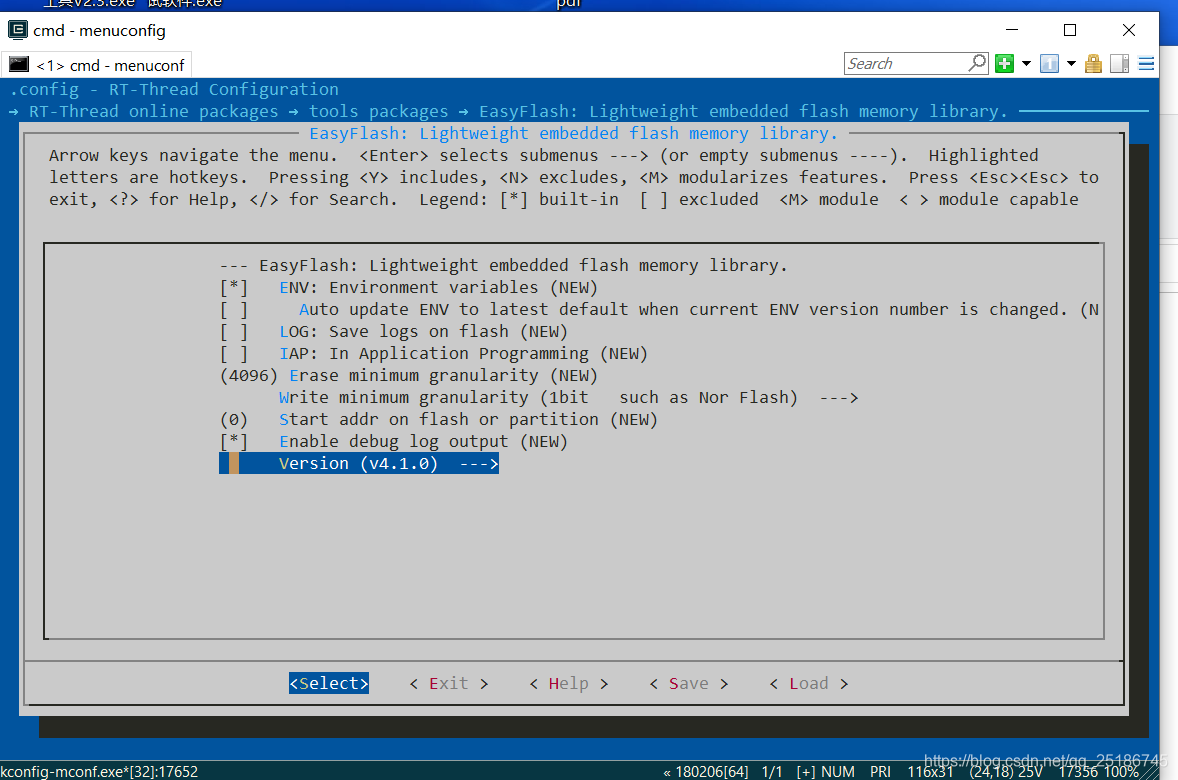Click the < Save > button
Viewport: 1178px width, 780px height.
(x=689, y=683)
